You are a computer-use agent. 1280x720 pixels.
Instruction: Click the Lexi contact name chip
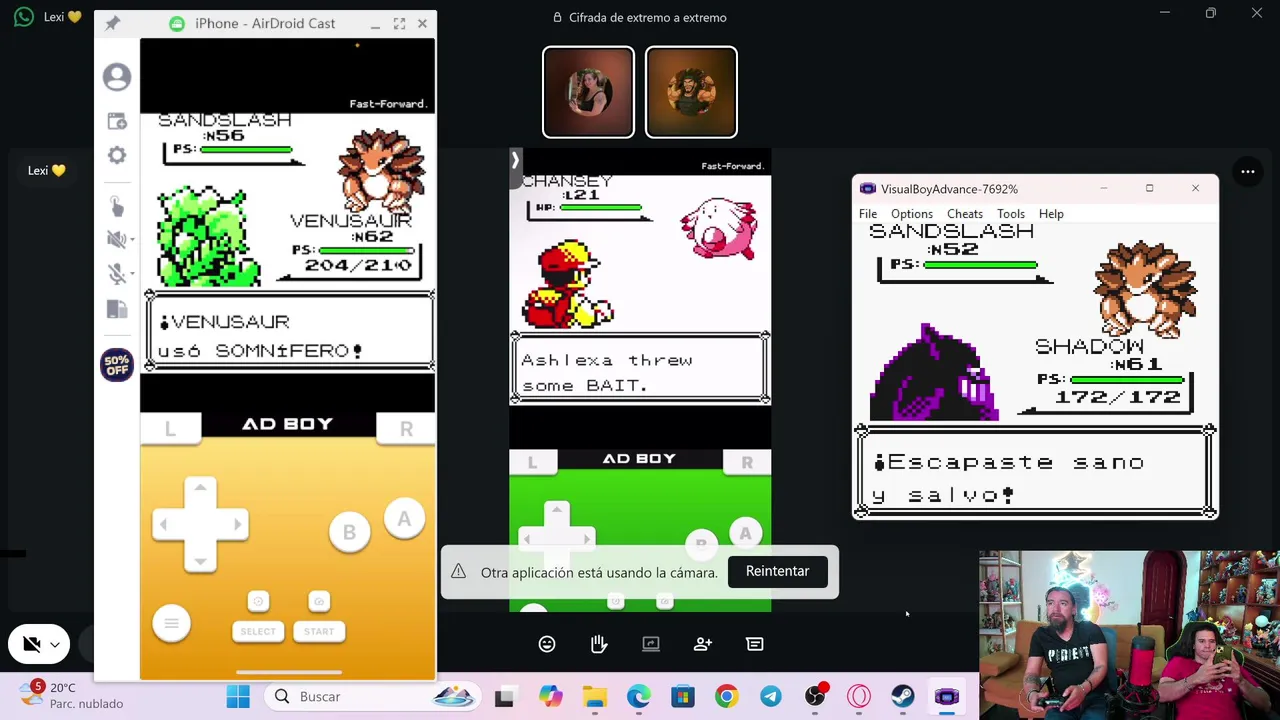click(x=46, y=171)
